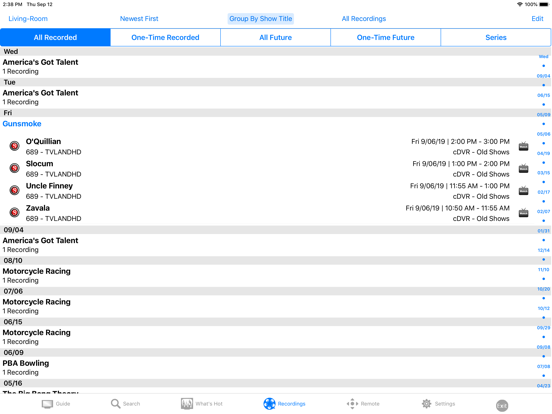Change the Living-Room DVR selection
The image size is (552, 414).
pos(28,19)
